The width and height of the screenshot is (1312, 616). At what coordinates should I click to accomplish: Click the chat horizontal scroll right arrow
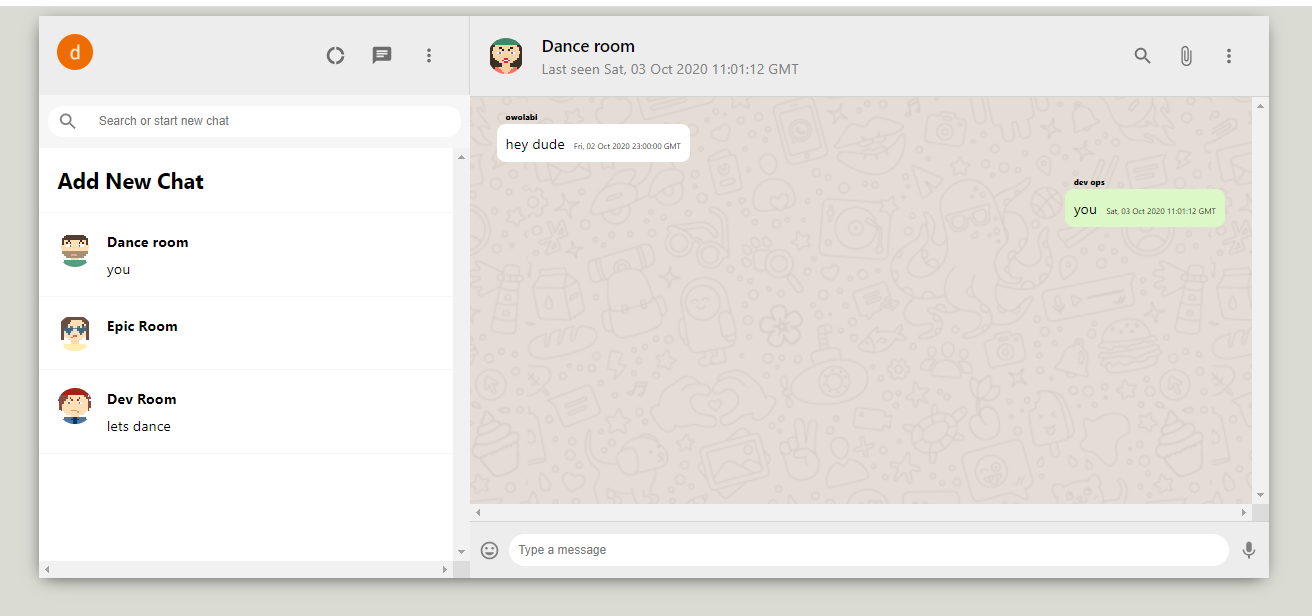click(1244, 512)
